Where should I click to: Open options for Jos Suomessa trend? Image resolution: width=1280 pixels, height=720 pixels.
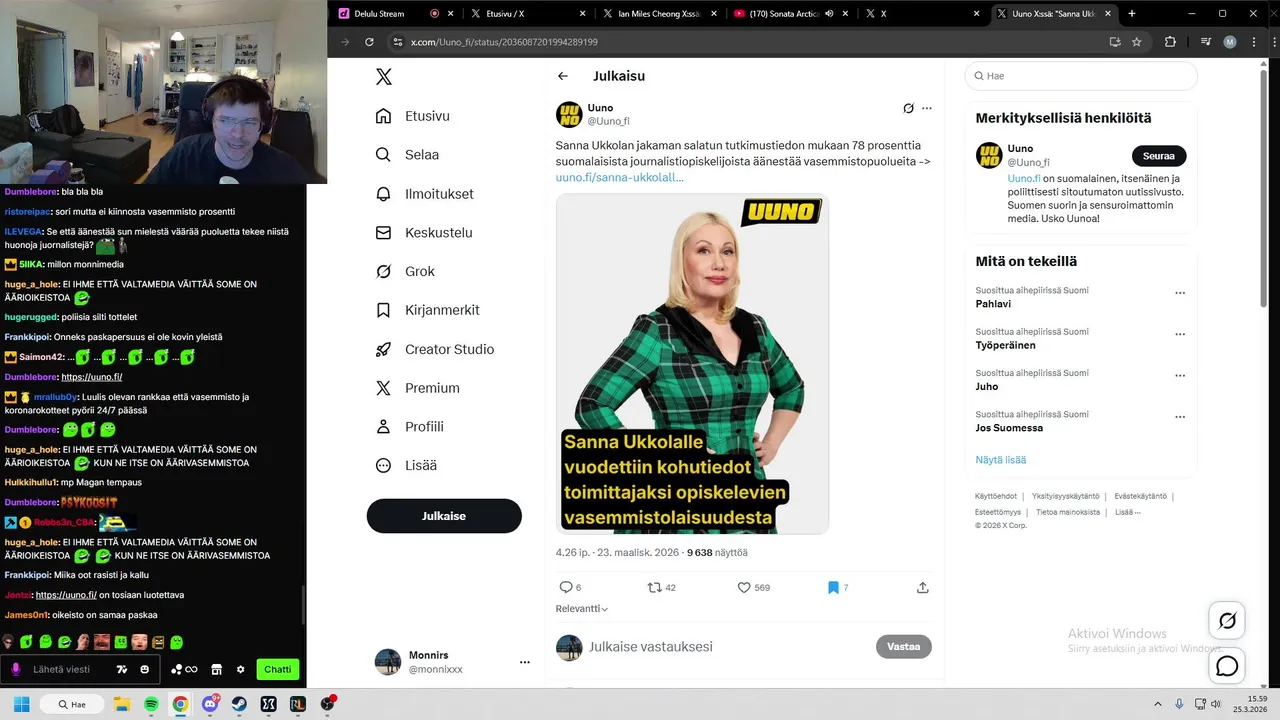pyautogui.click(x=1180, y=417)
